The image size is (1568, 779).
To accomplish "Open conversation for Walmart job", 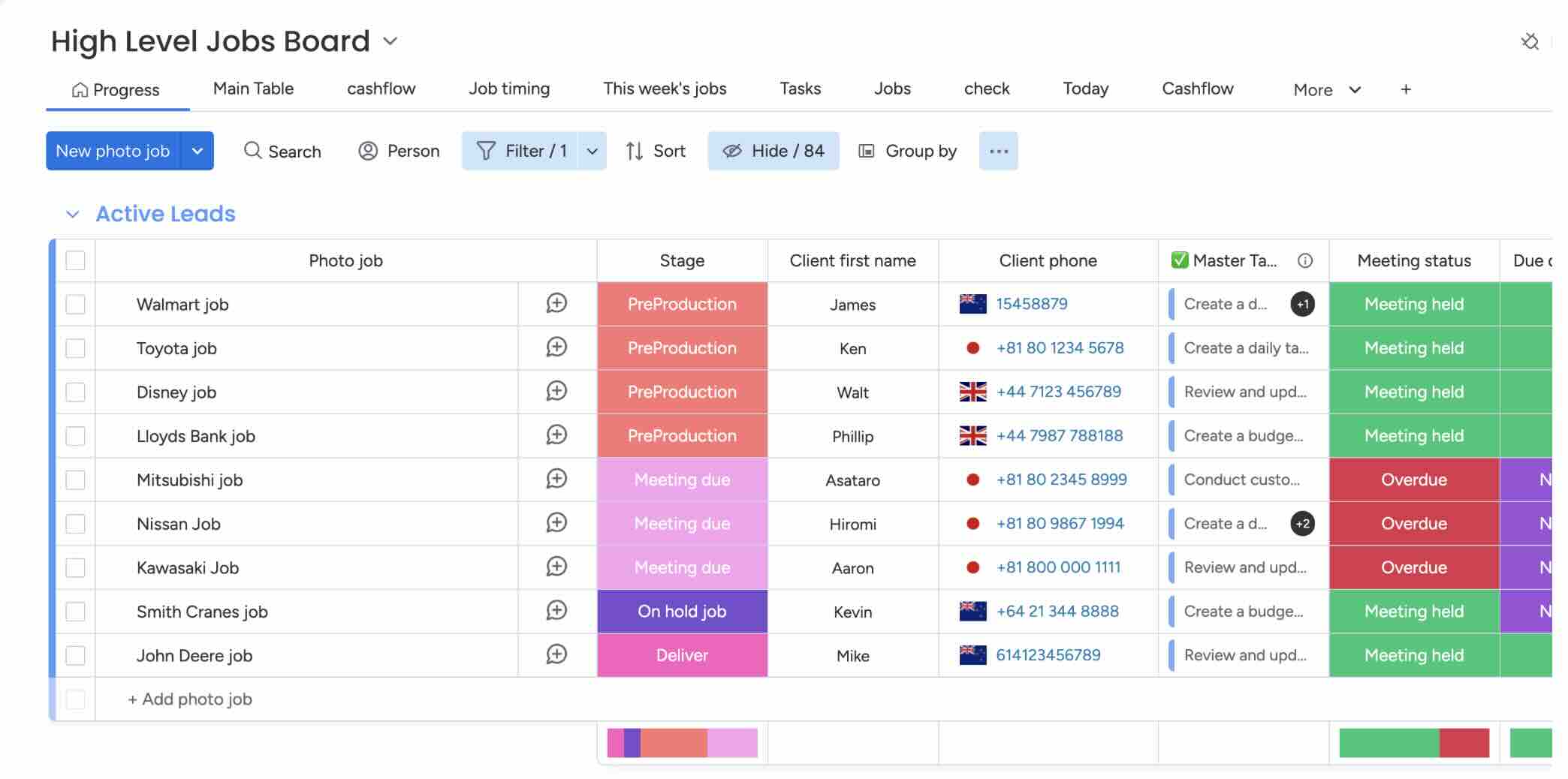I will [x=556, y=303].
